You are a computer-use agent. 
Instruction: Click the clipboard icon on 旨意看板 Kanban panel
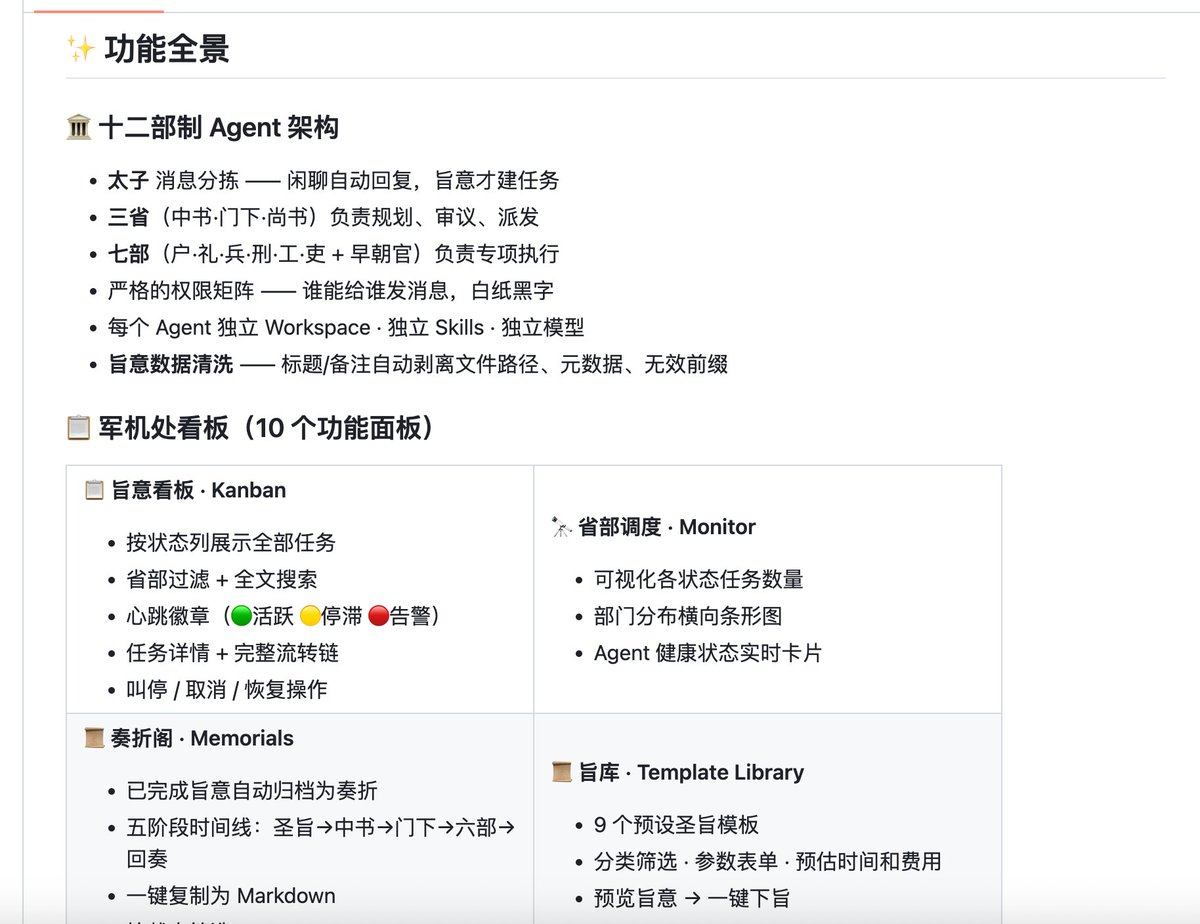pos(92,490)
